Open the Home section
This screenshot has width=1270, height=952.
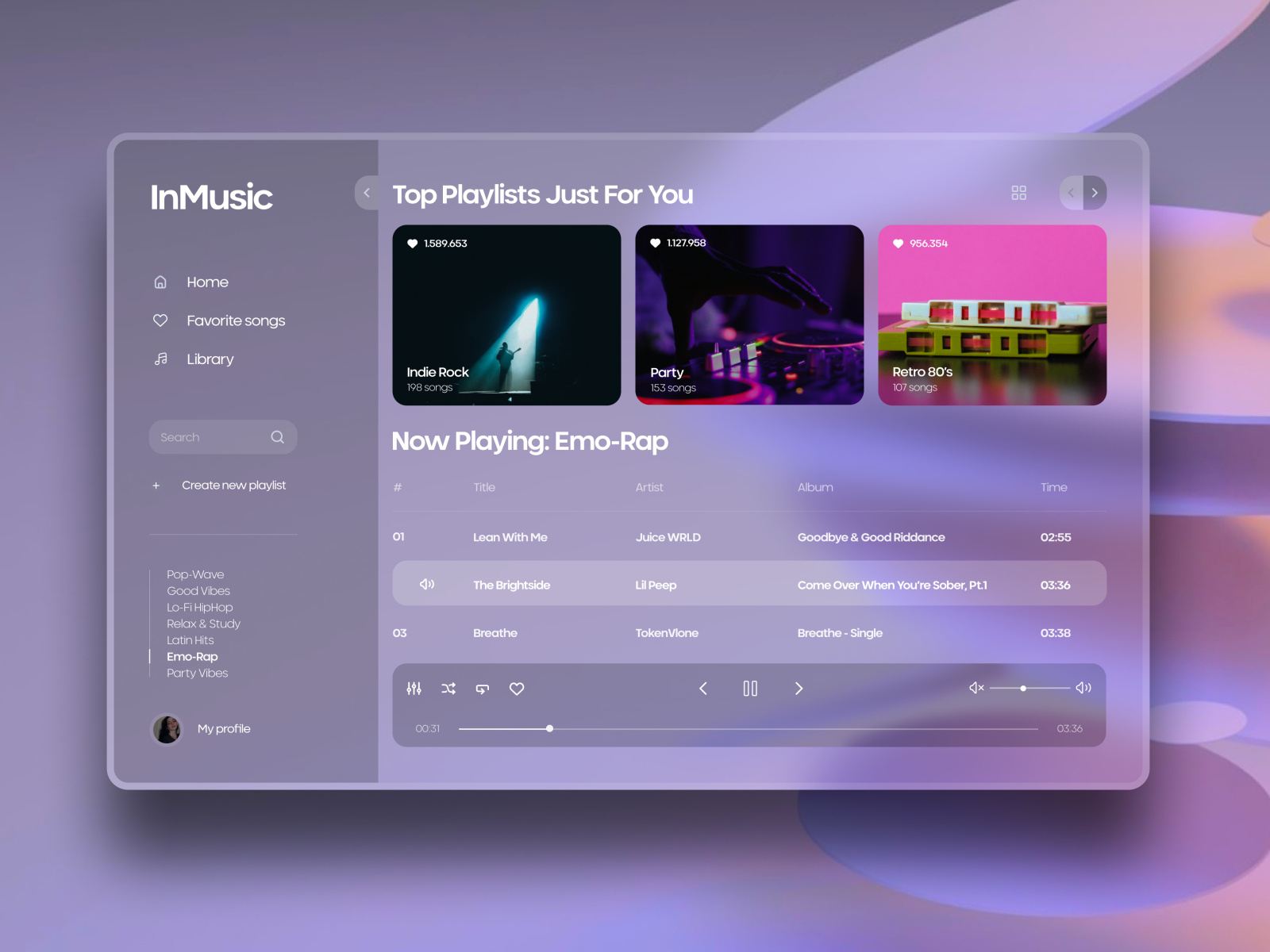click(x=207, y=282)
